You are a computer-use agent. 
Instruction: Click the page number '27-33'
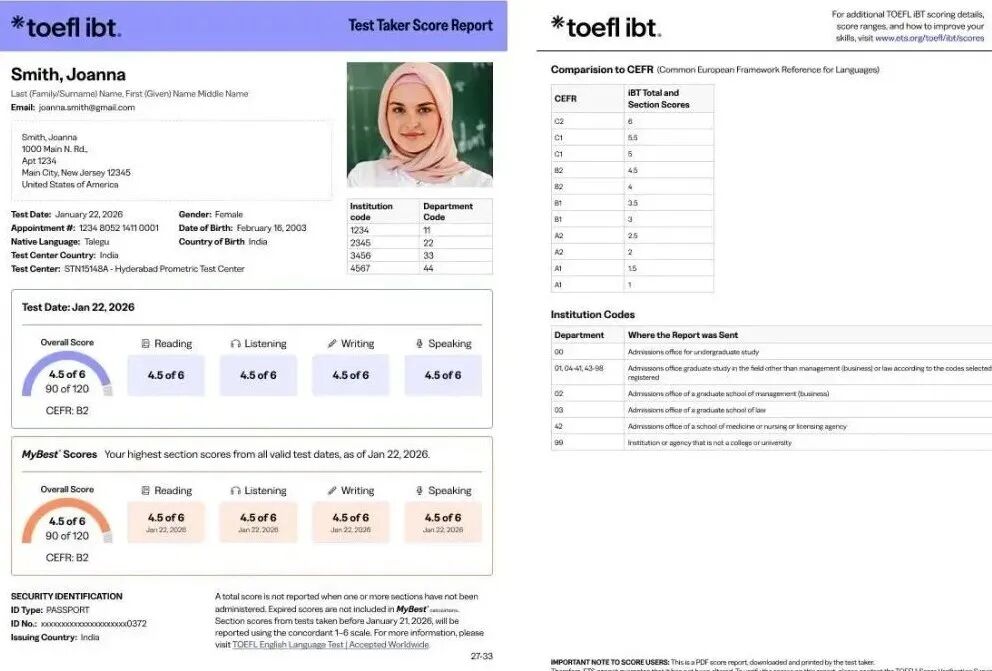click(481, 656)
